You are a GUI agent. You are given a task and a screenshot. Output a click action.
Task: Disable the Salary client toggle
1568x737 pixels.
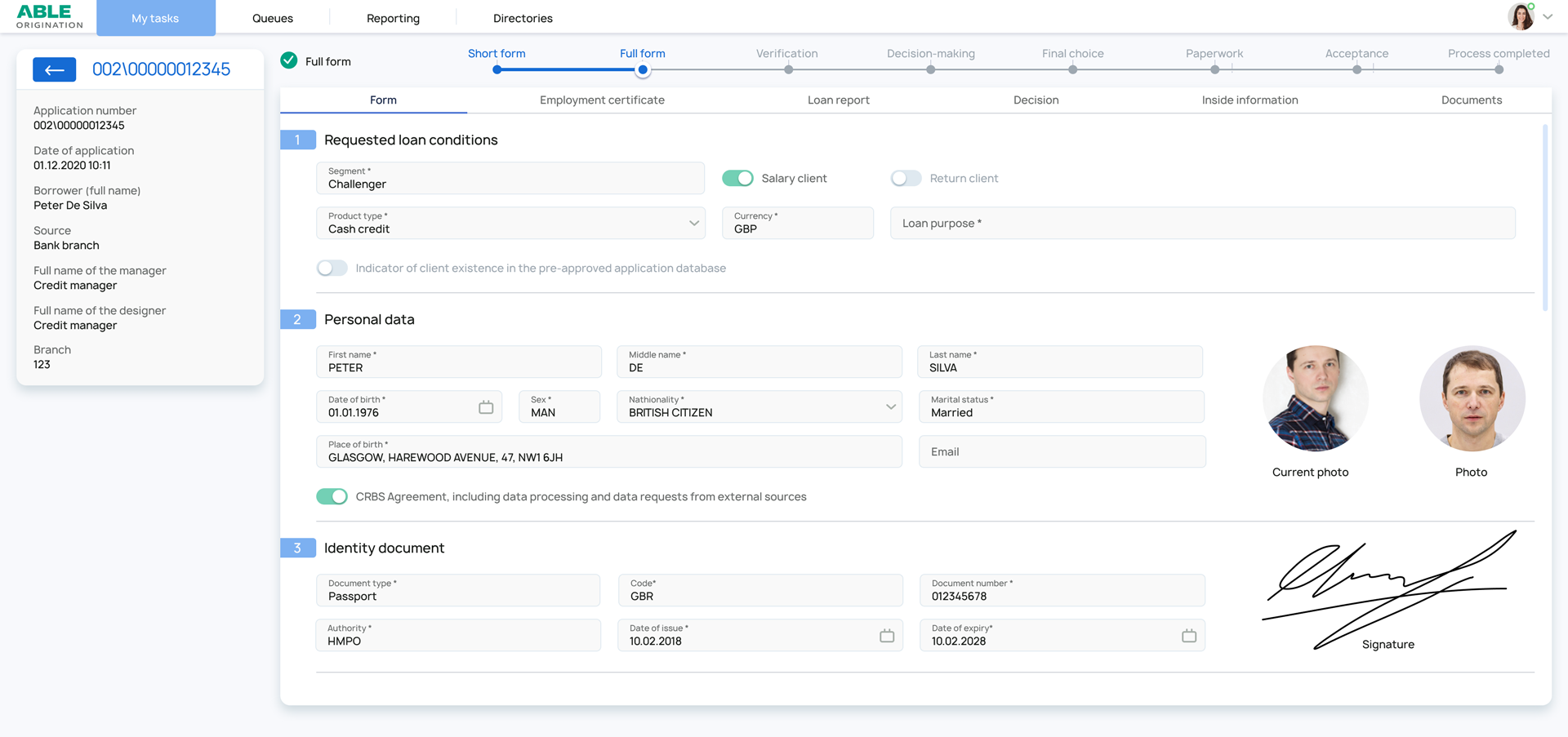[737, 178]
